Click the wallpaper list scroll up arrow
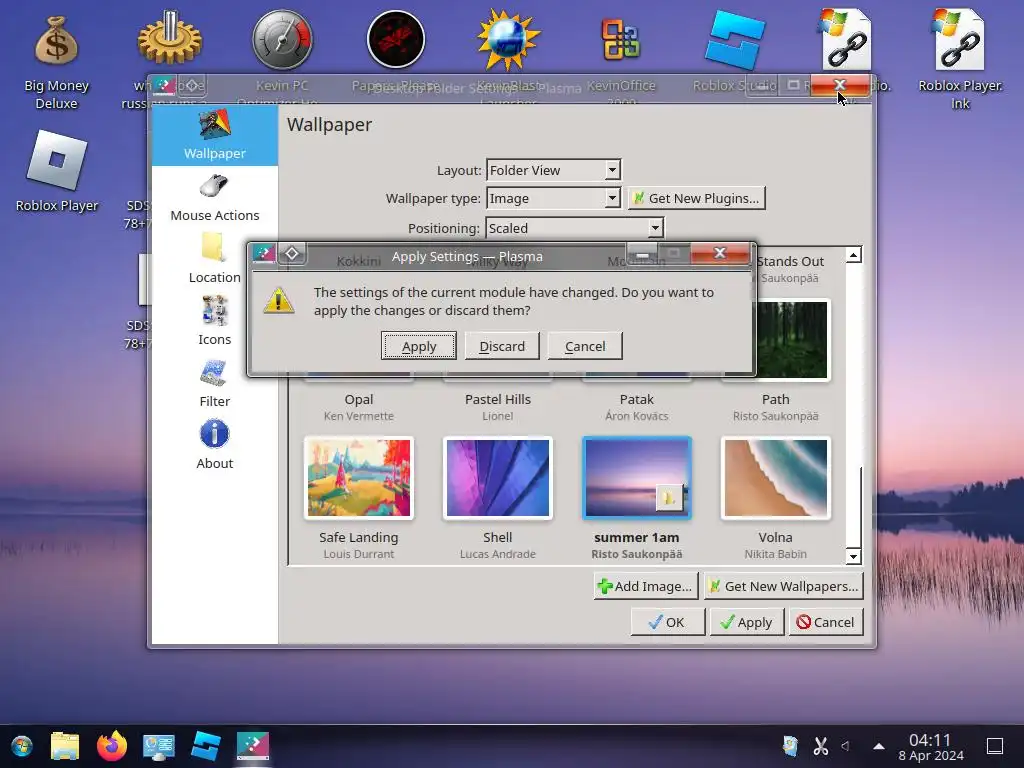The height and width of the screenshot is (768, 1024). coord(854,255)
